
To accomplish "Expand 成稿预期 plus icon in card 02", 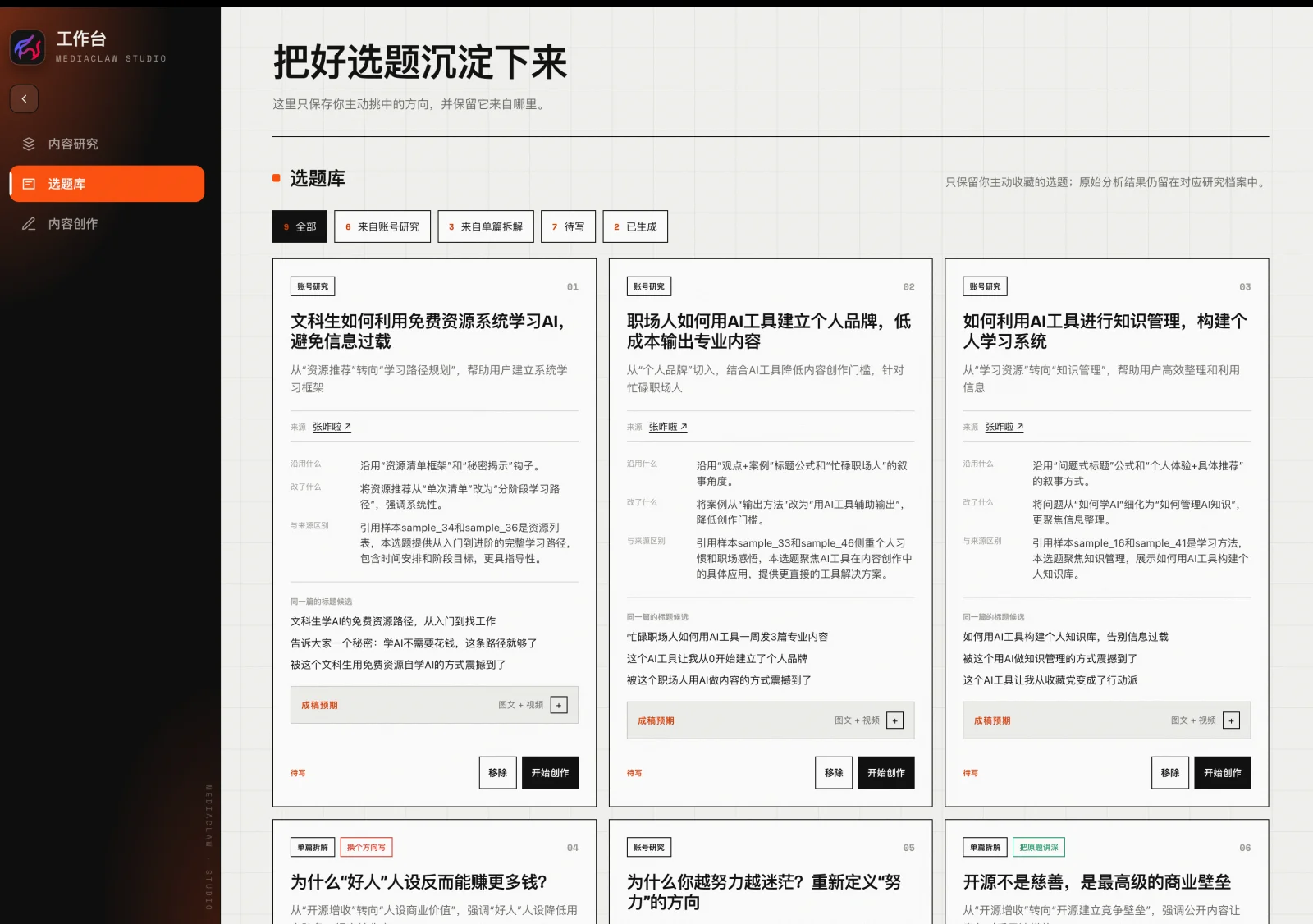I will (x=895, y=720).
